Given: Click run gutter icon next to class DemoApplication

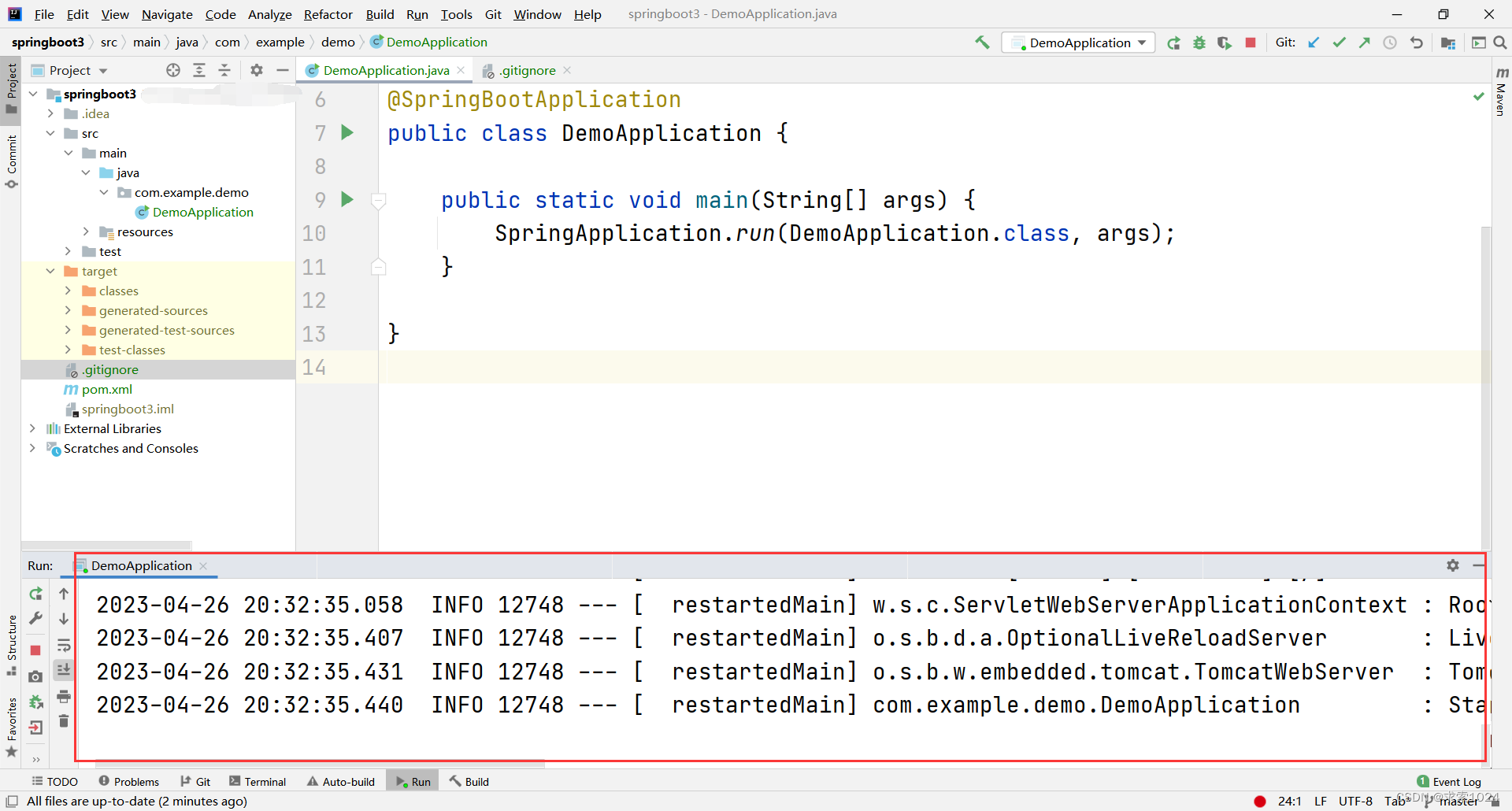Looking at the screenshot, I should (x=347, y=132).
